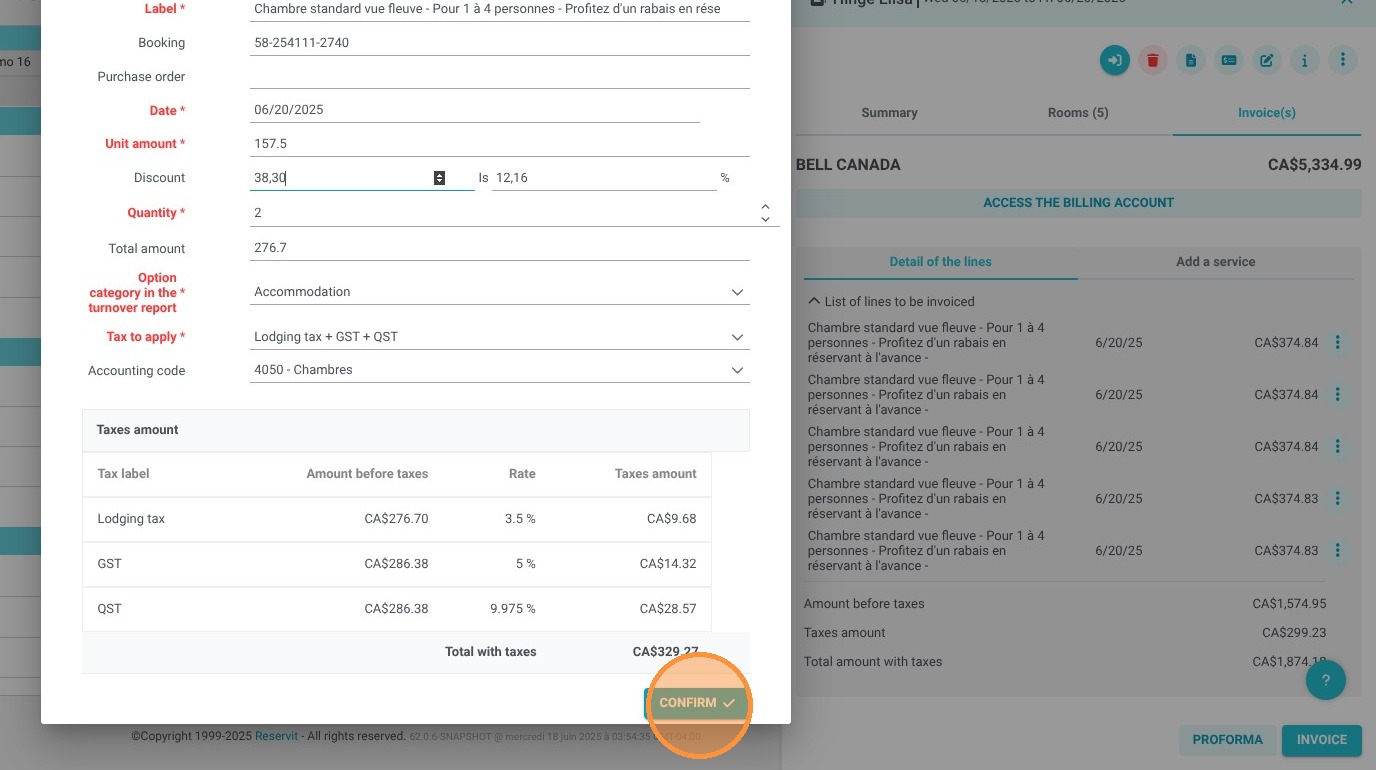The height and width of the screenshot is (770, 1376).
Task: Click the Rate column header
Action: point(522,474)
